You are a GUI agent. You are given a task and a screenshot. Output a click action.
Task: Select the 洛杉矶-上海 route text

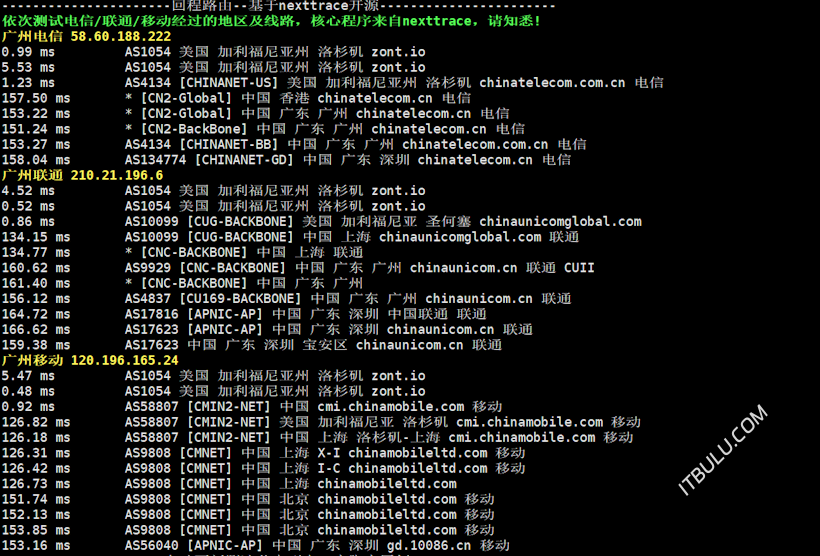[398, 438]
